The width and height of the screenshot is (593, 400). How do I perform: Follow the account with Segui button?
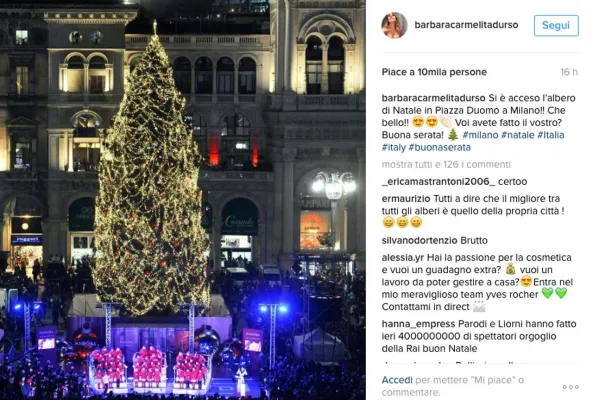point(556,25)
